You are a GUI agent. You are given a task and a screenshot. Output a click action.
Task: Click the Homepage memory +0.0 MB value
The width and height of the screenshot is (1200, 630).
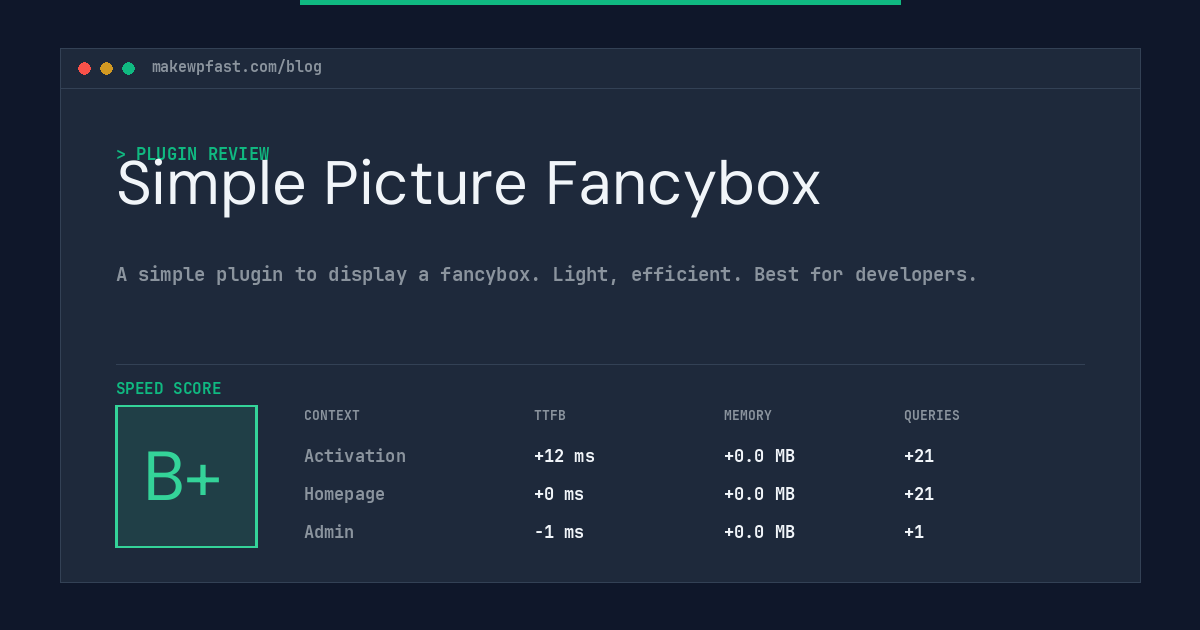pos(759,494)
